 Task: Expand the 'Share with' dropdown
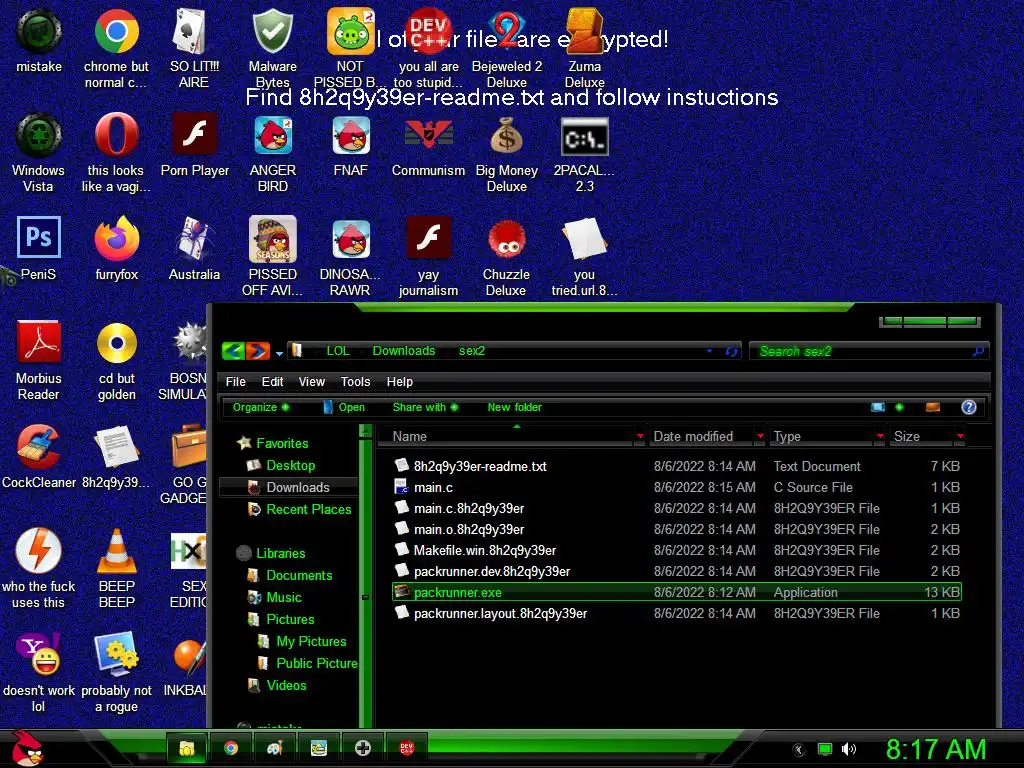pos(425,407)
